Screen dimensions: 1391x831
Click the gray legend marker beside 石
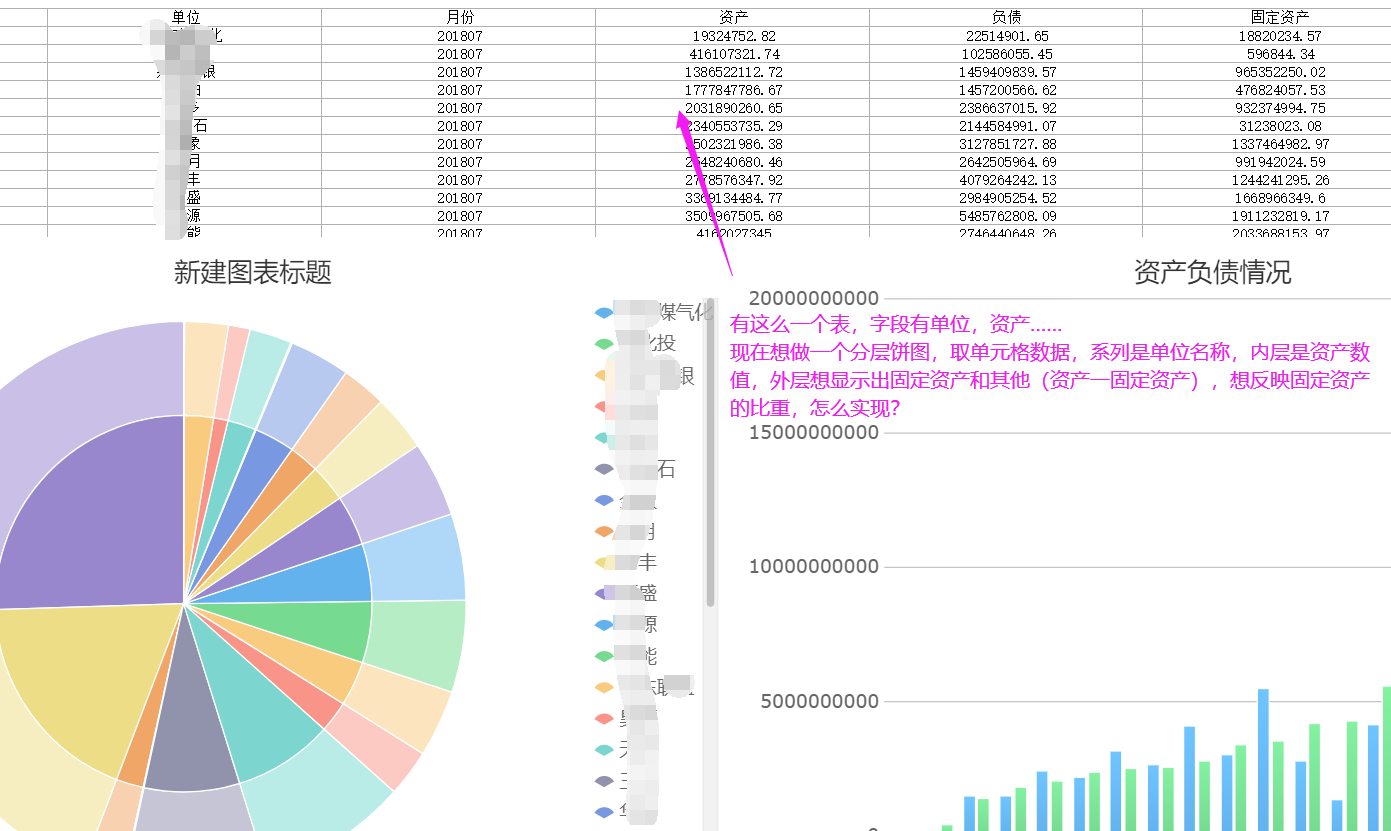click(604, 469)
